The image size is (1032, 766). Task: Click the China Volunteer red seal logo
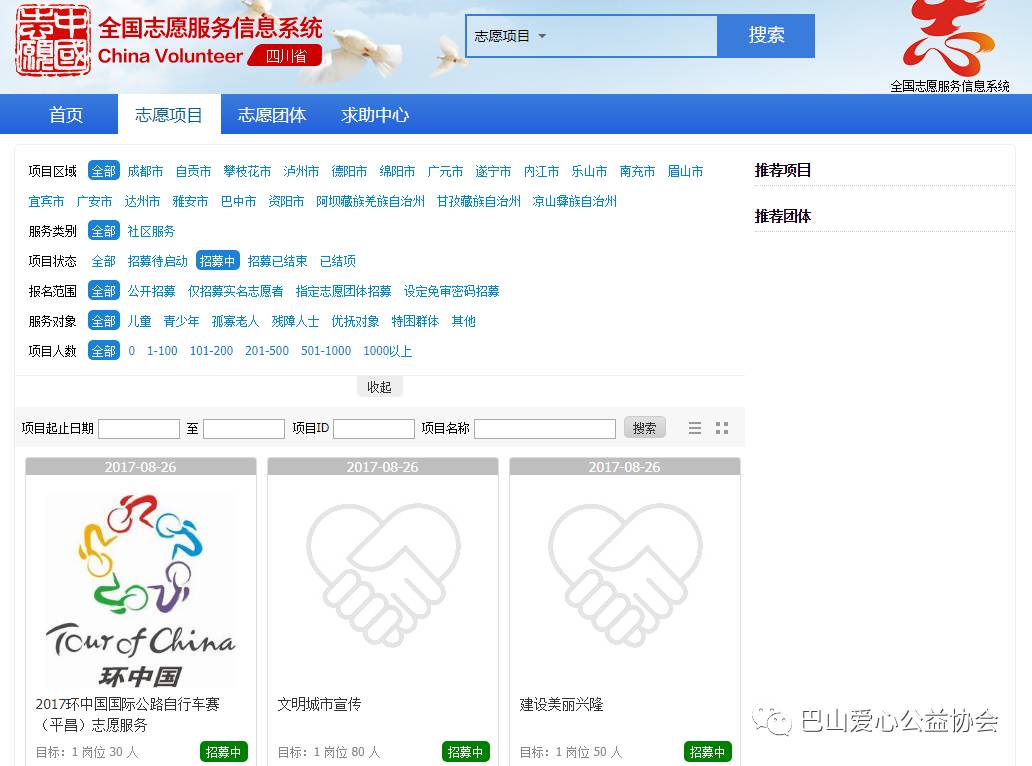point(53,40)
